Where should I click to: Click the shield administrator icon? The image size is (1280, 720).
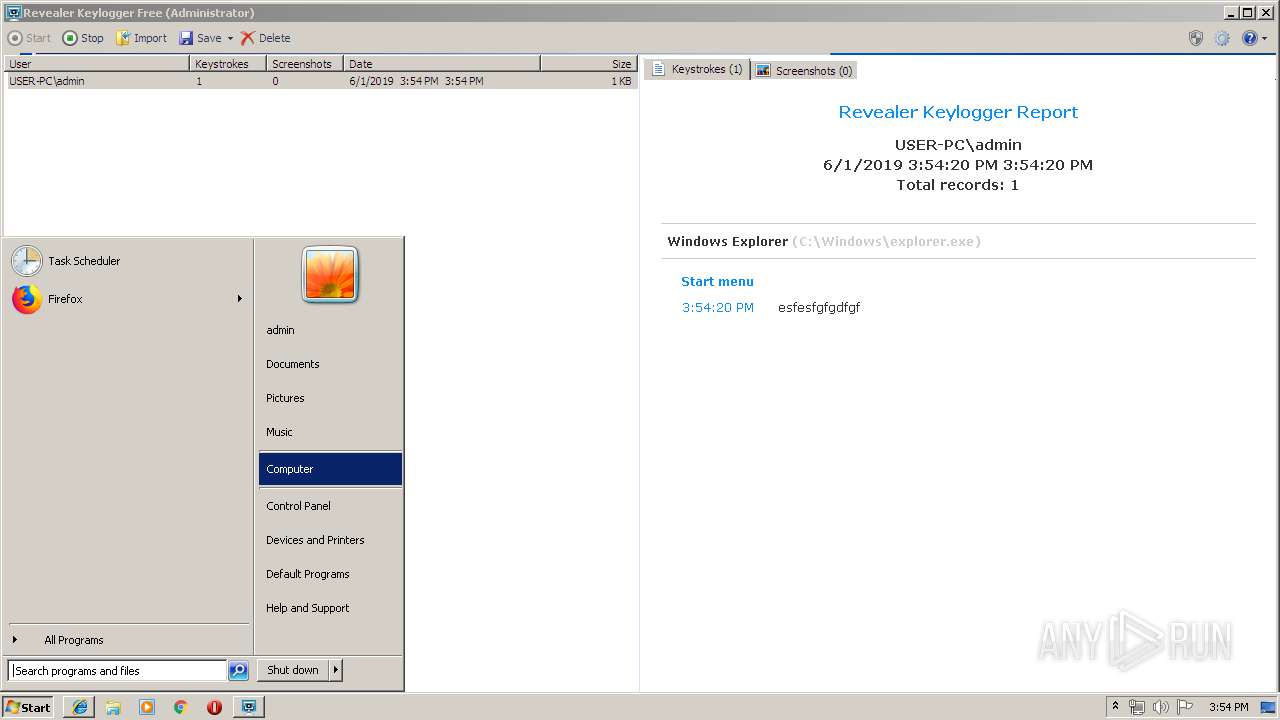point(1196,38)
